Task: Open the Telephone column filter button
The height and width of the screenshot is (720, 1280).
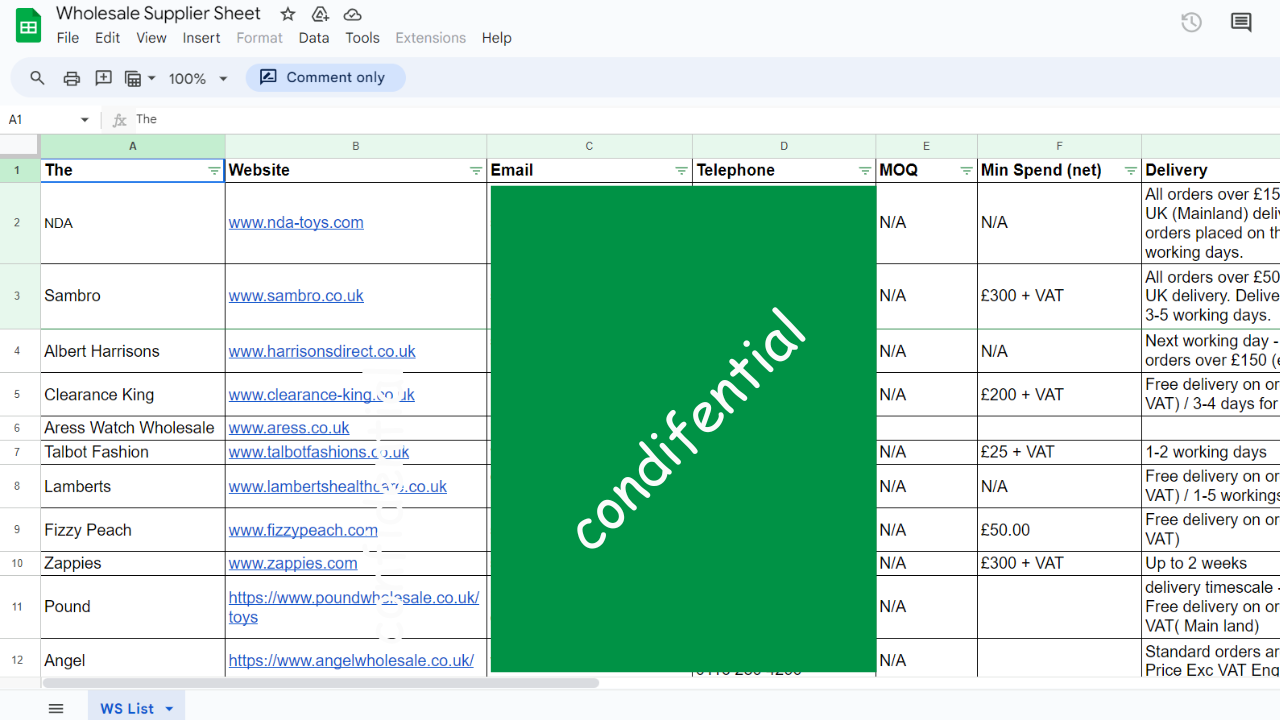Action: tap(865, 171)
